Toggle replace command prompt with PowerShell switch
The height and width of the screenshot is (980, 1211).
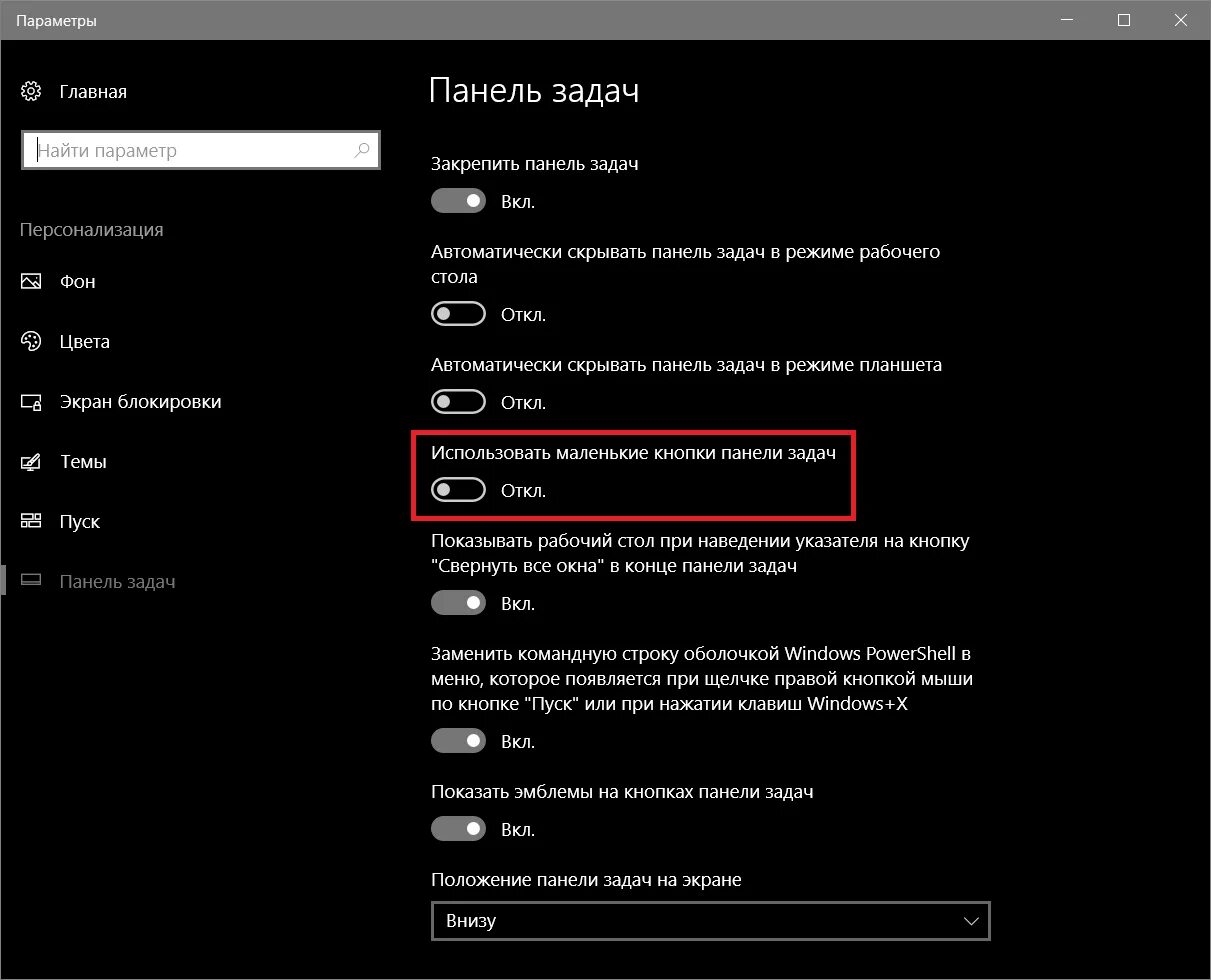(x=458, y=742)
